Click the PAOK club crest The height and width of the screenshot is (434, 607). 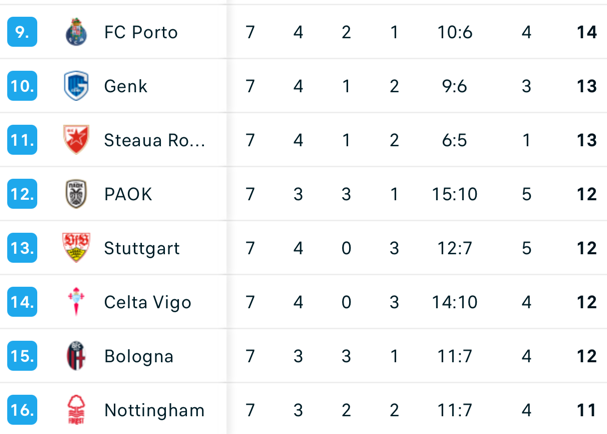76,194
